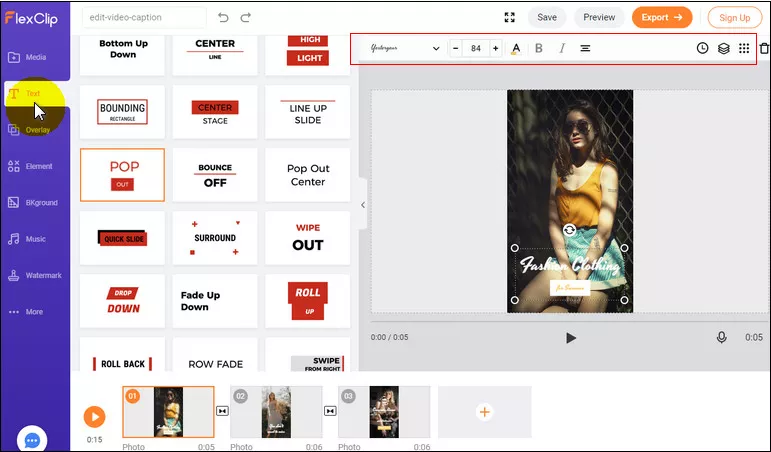This screenshot has height=452, width=771.
Task: Undo the last action
Action: coord(223,18)
